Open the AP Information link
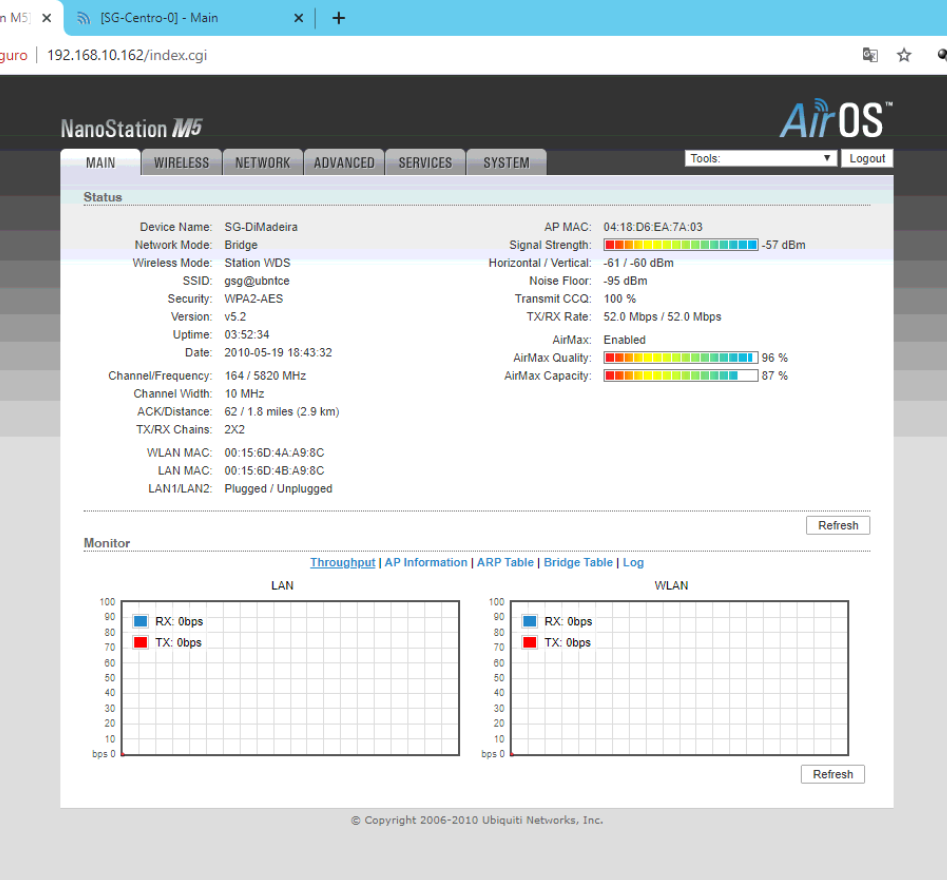947x880 pixels. click(x=426, y=562)
